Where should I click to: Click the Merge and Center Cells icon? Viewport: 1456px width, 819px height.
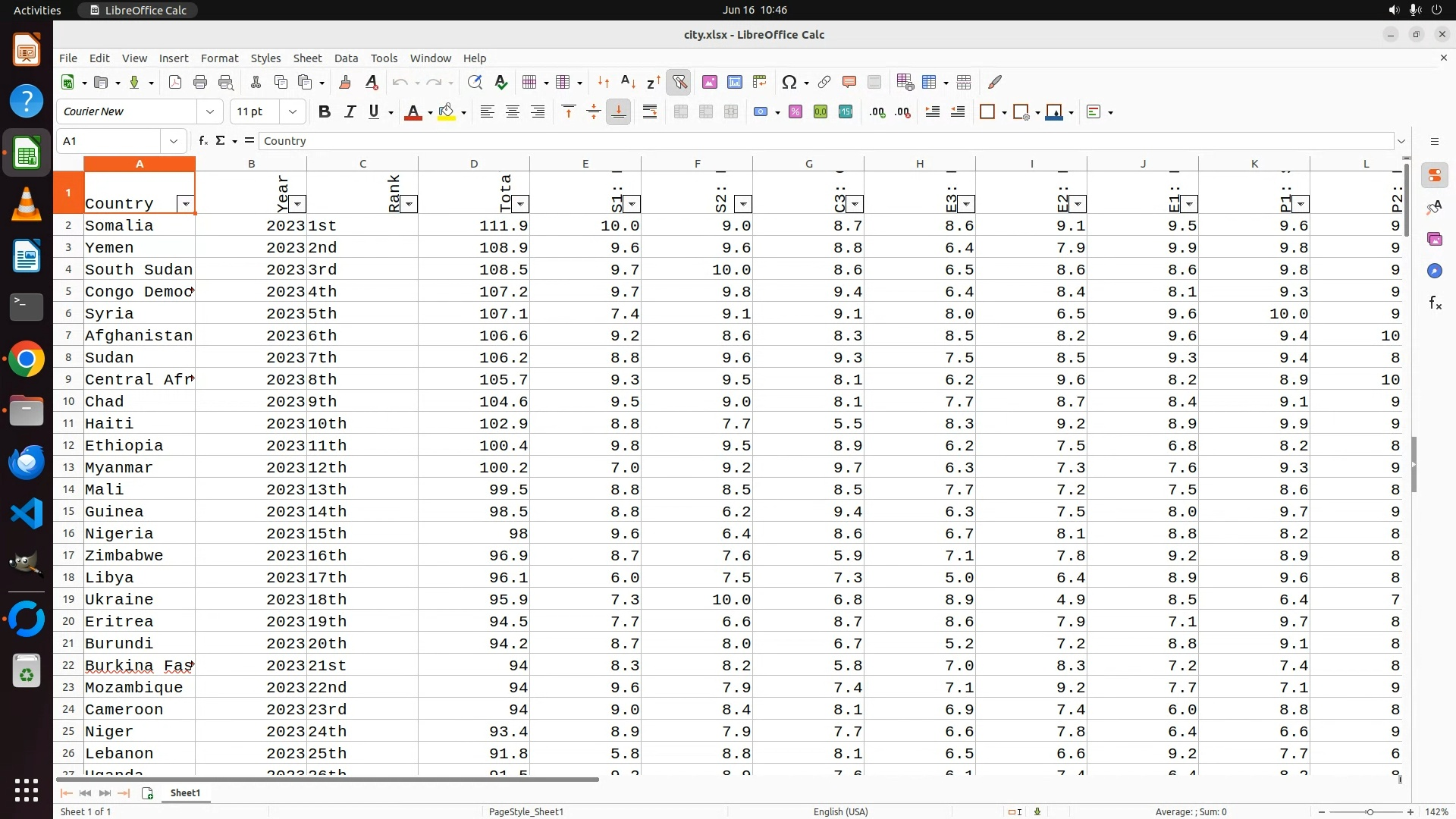click(681, 112)
